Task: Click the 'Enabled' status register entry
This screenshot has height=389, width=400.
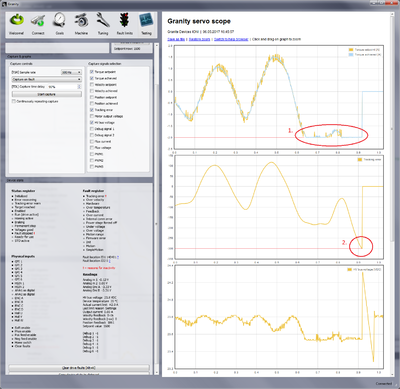Action: (20, 211)
